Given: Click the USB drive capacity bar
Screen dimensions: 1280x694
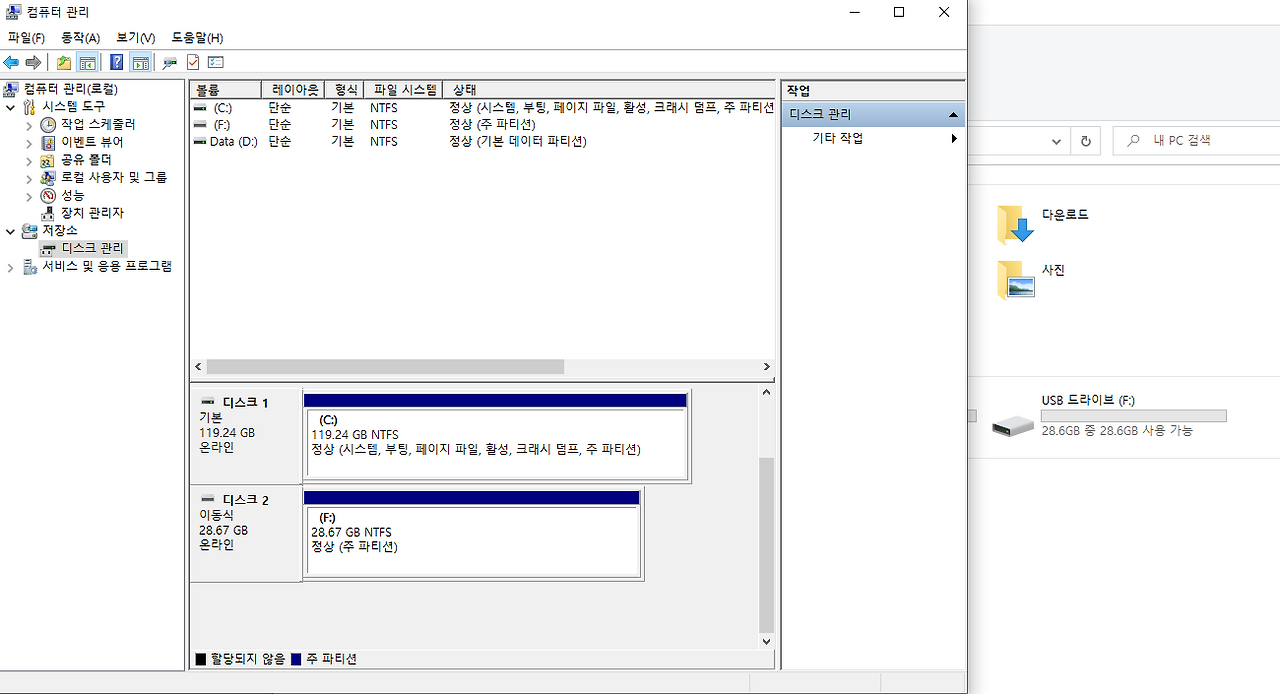Looking at the screenshot, I should pos(1133,416).
